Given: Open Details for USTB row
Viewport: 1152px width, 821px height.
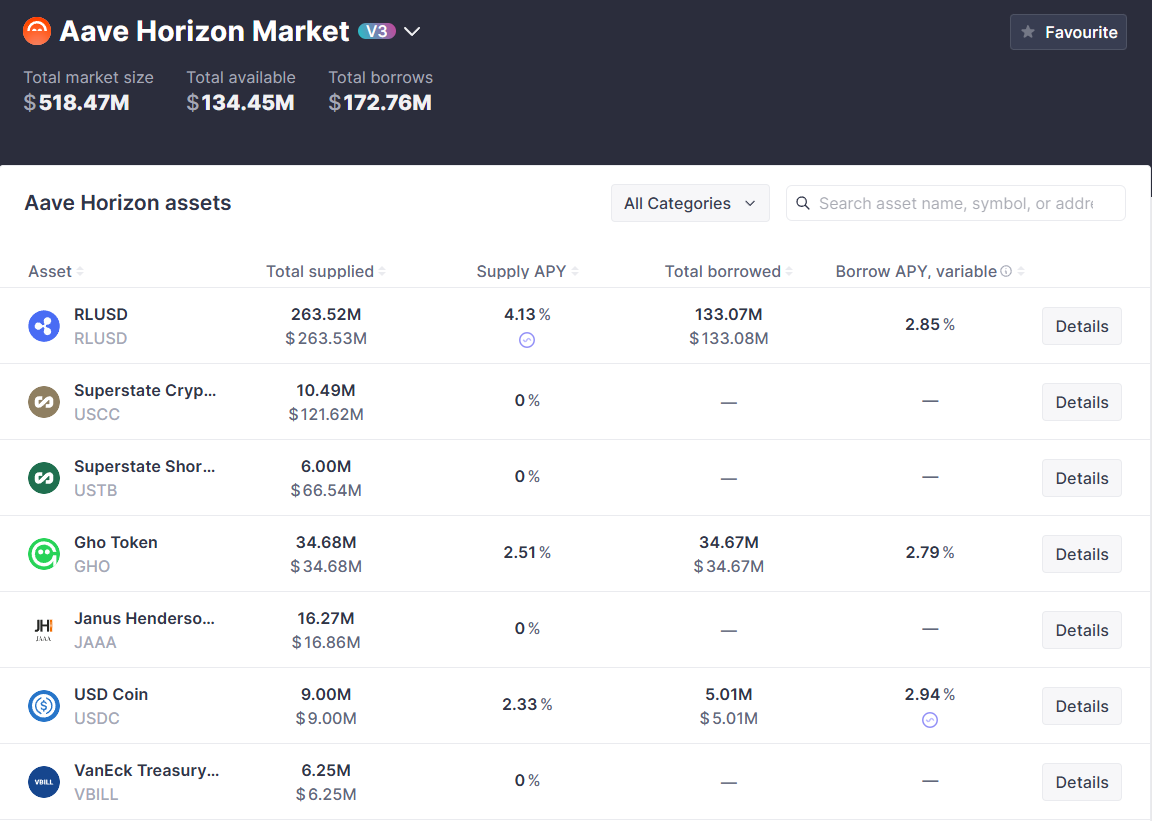Looking at the screenshot, I should 1081,478.
